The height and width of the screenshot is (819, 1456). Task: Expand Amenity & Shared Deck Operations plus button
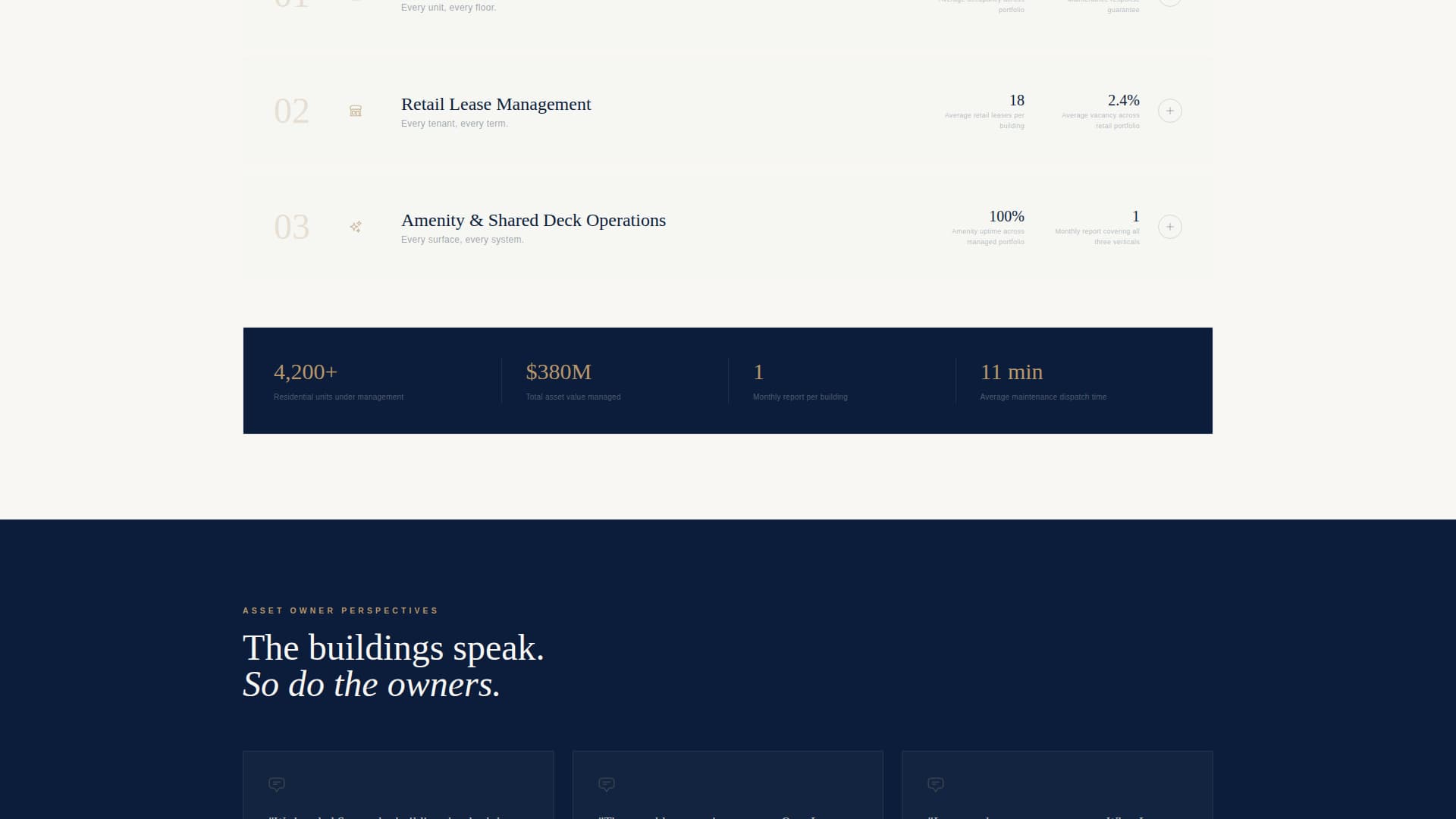(x=1169, y=227)
